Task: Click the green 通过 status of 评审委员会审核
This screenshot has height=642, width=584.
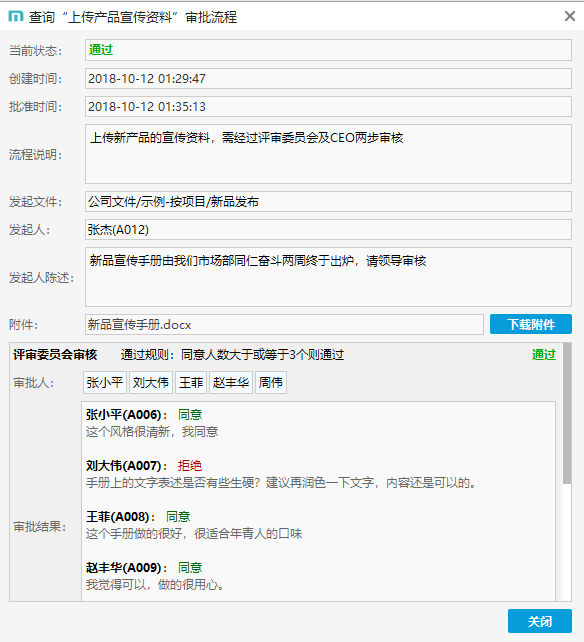Action: 544,355
